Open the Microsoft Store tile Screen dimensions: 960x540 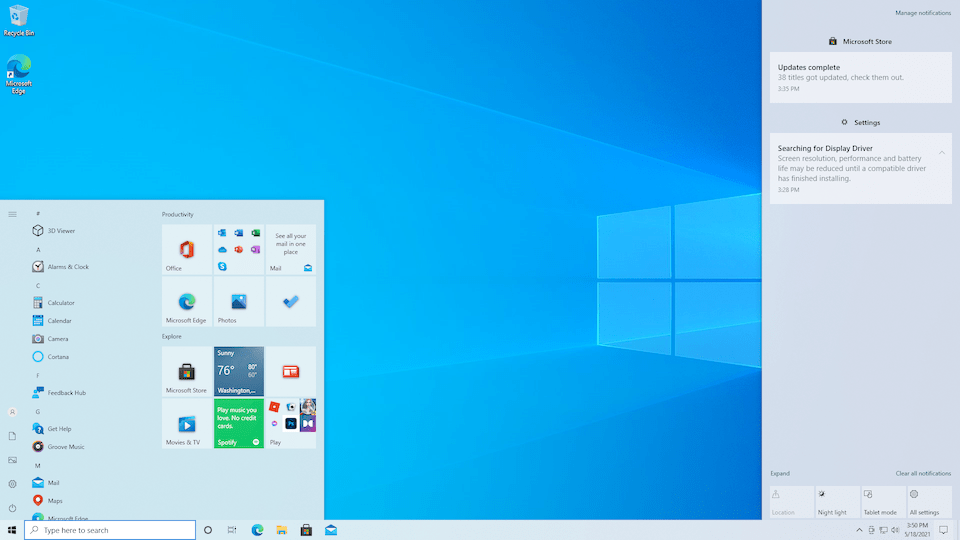[x=187, y=372]
